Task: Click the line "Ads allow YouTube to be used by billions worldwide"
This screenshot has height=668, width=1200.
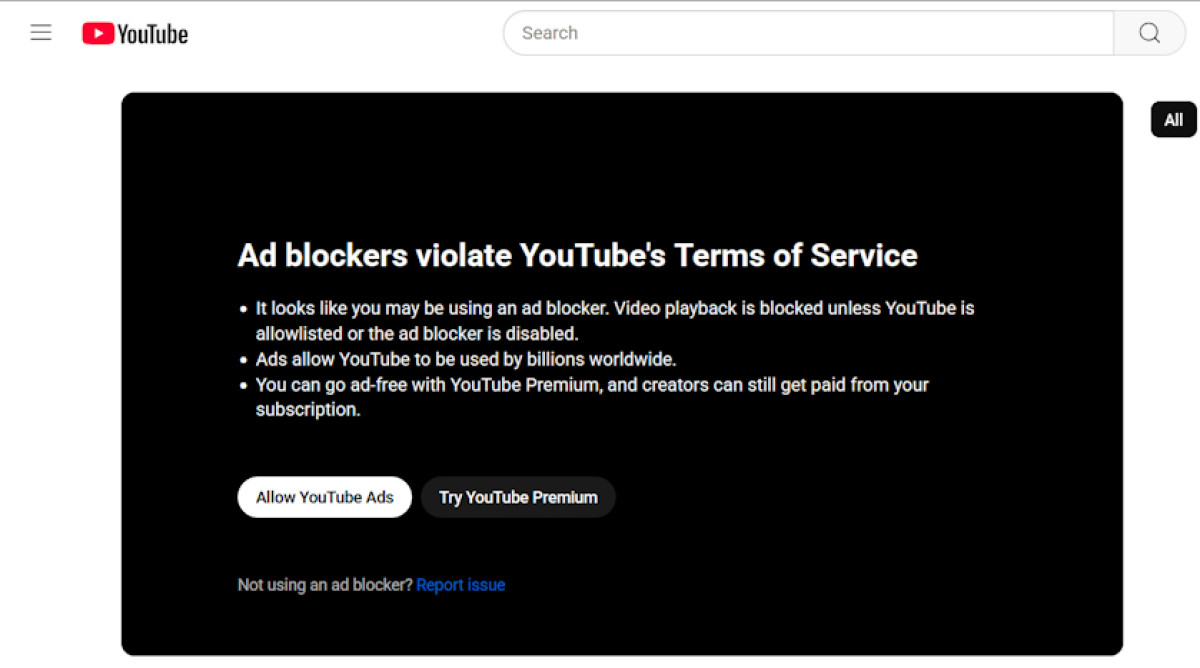Action: [466, 359]
